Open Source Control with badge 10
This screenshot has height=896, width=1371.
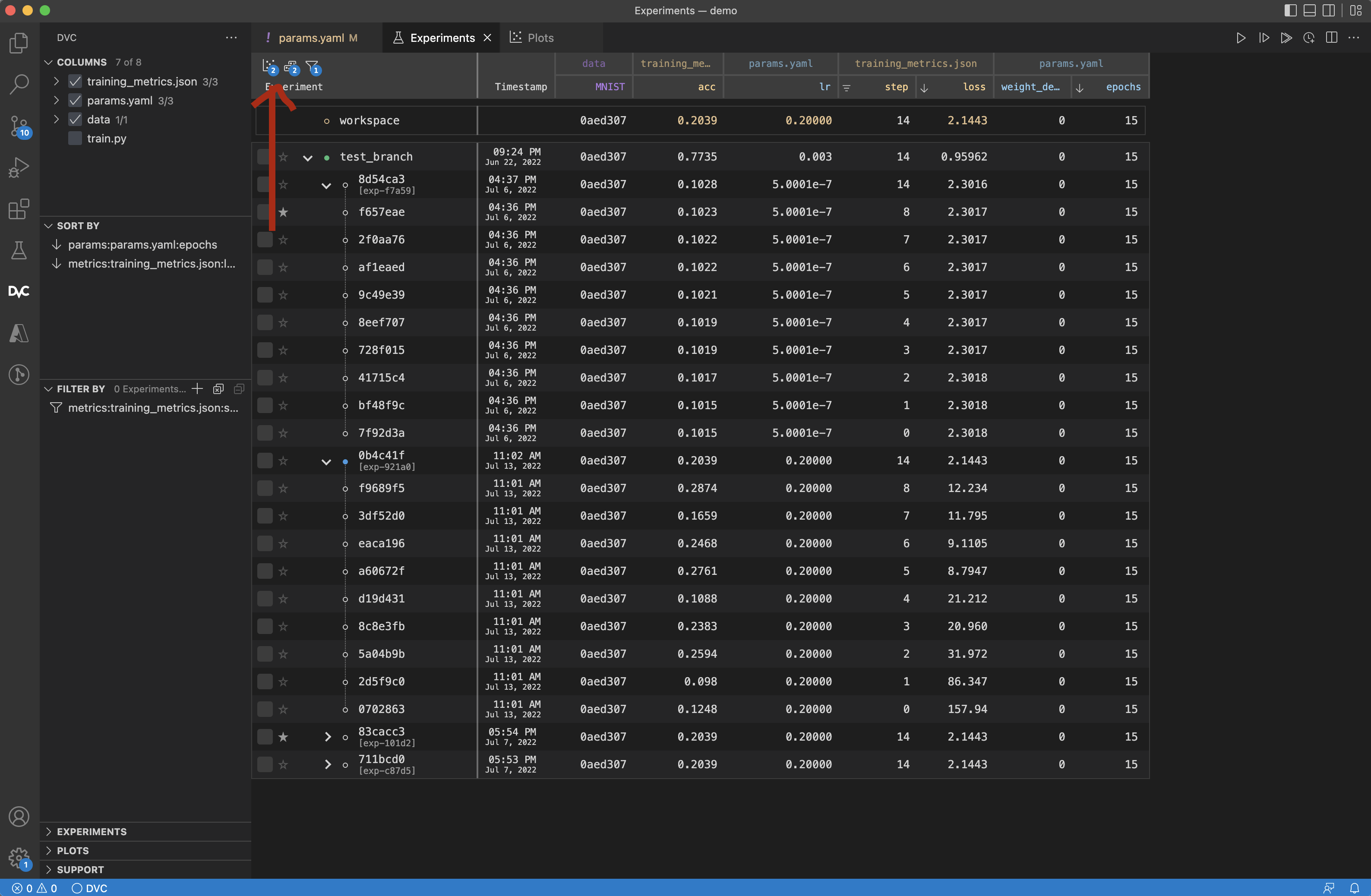(19, 126)
